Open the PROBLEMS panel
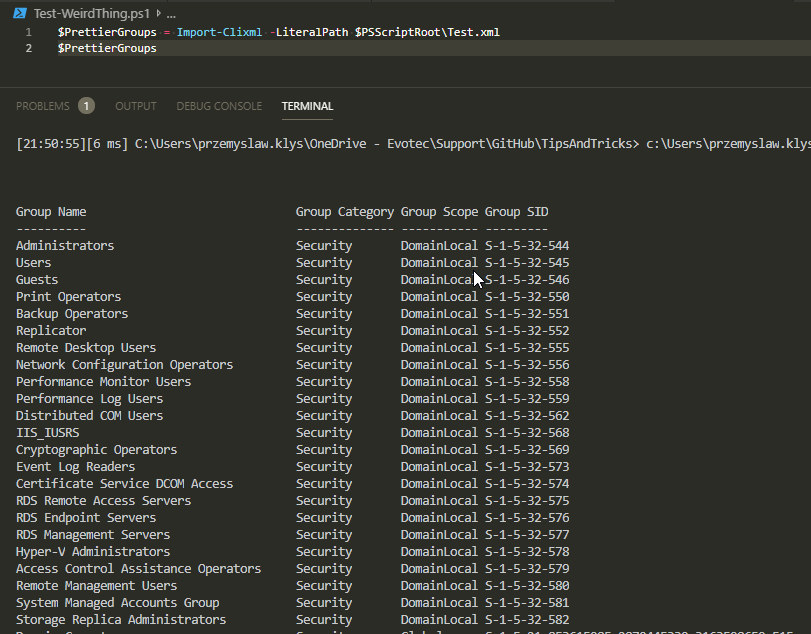Screen dimensions: 811x634 pos(44,105)
